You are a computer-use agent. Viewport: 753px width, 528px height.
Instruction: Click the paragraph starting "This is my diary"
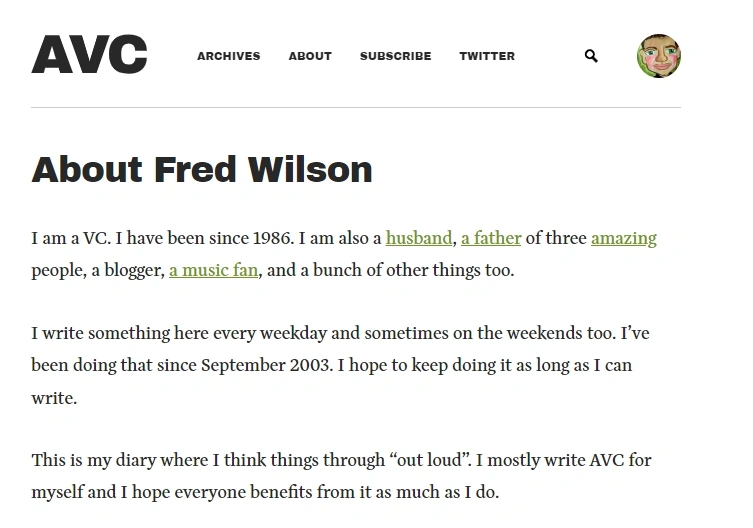tap(341, 476)
